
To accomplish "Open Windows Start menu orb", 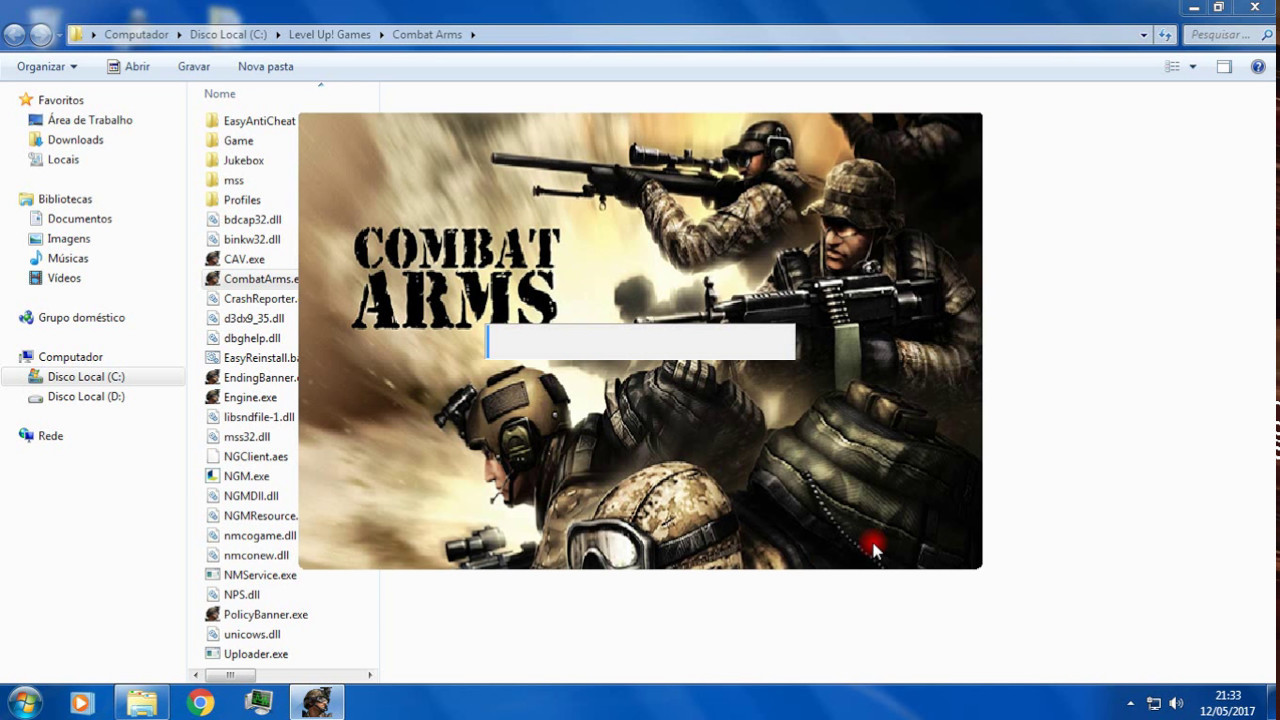I will click(25, 703).
